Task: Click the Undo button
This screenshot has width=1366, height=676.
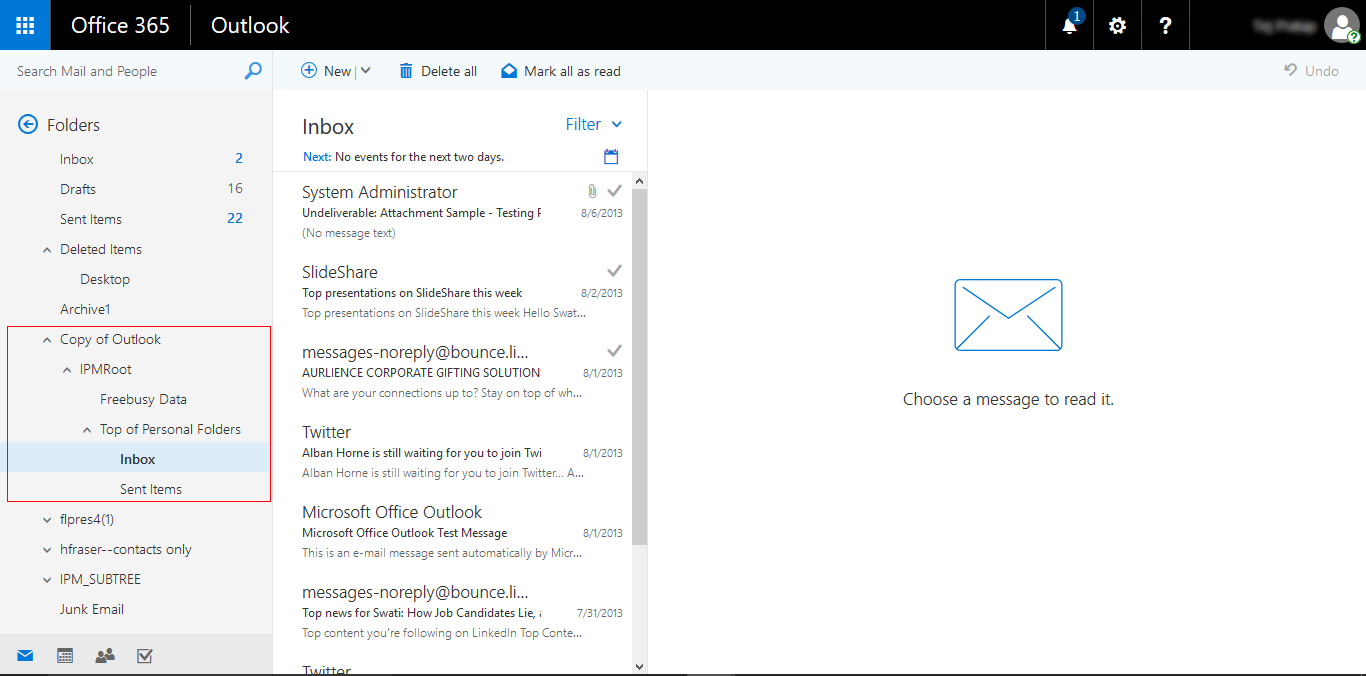Action: pos(1311,71)
